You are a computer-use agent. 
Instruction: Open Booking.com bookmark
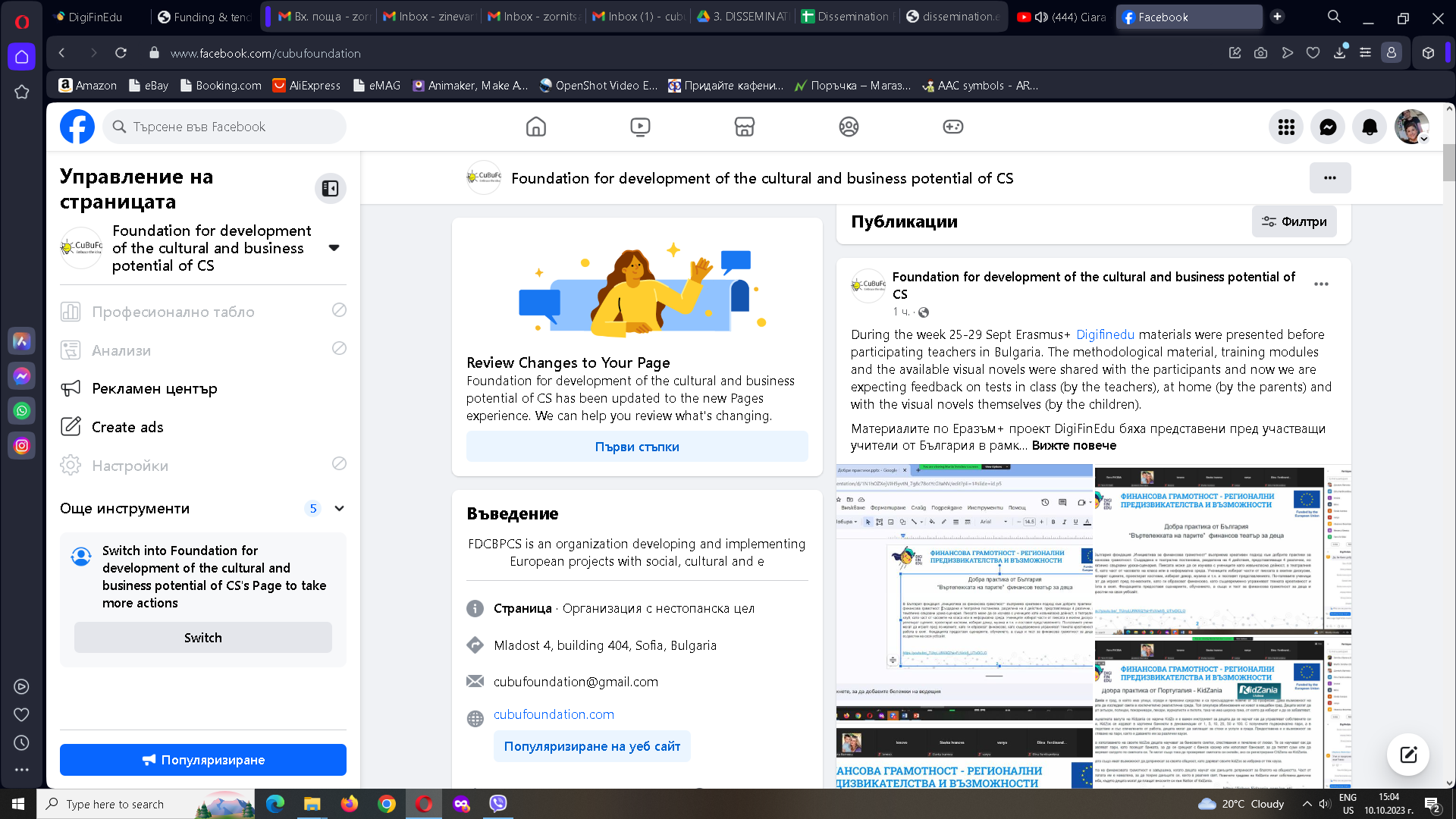(x=221, y=86)
